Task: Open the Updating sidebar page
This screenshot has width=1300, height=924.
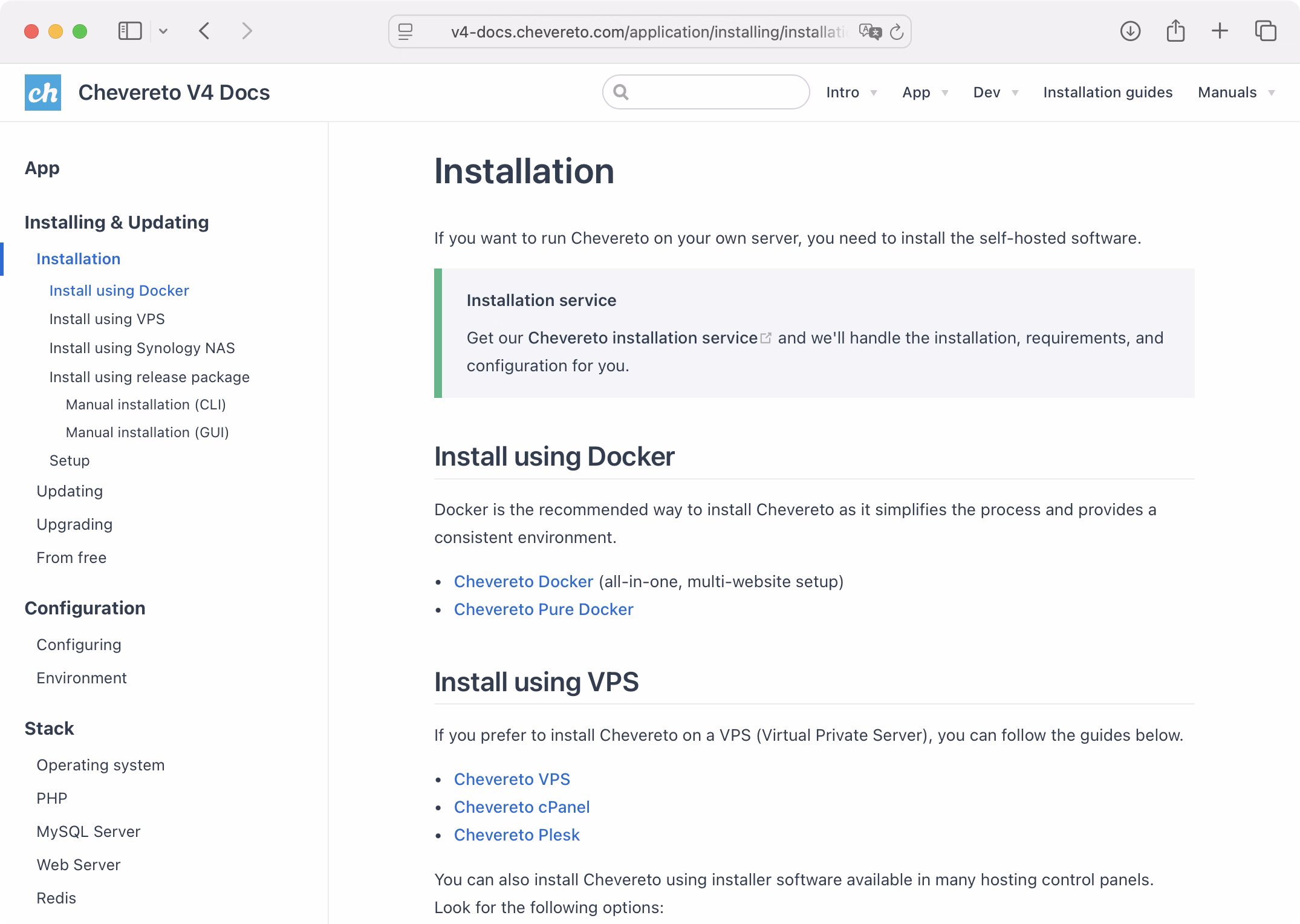Action: [x=70, y=491]
